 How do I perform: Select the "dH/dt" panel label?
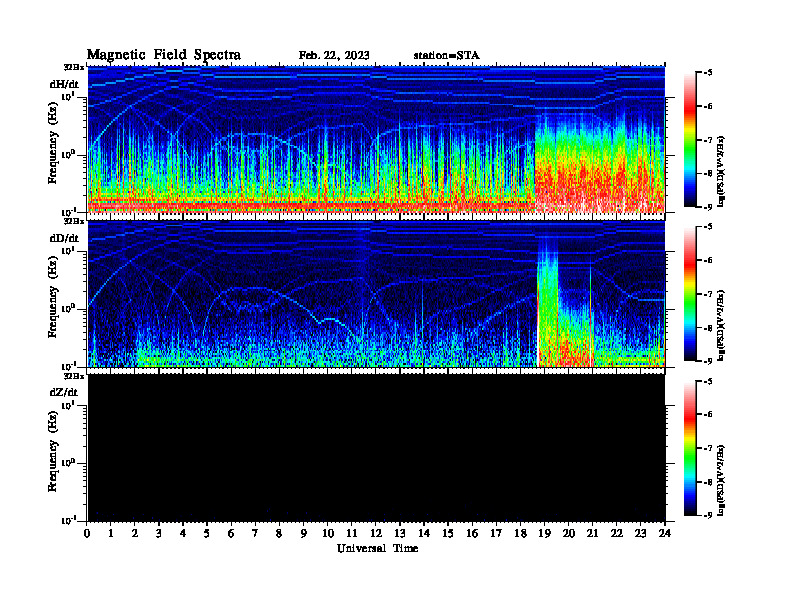(x=64, y=84)
